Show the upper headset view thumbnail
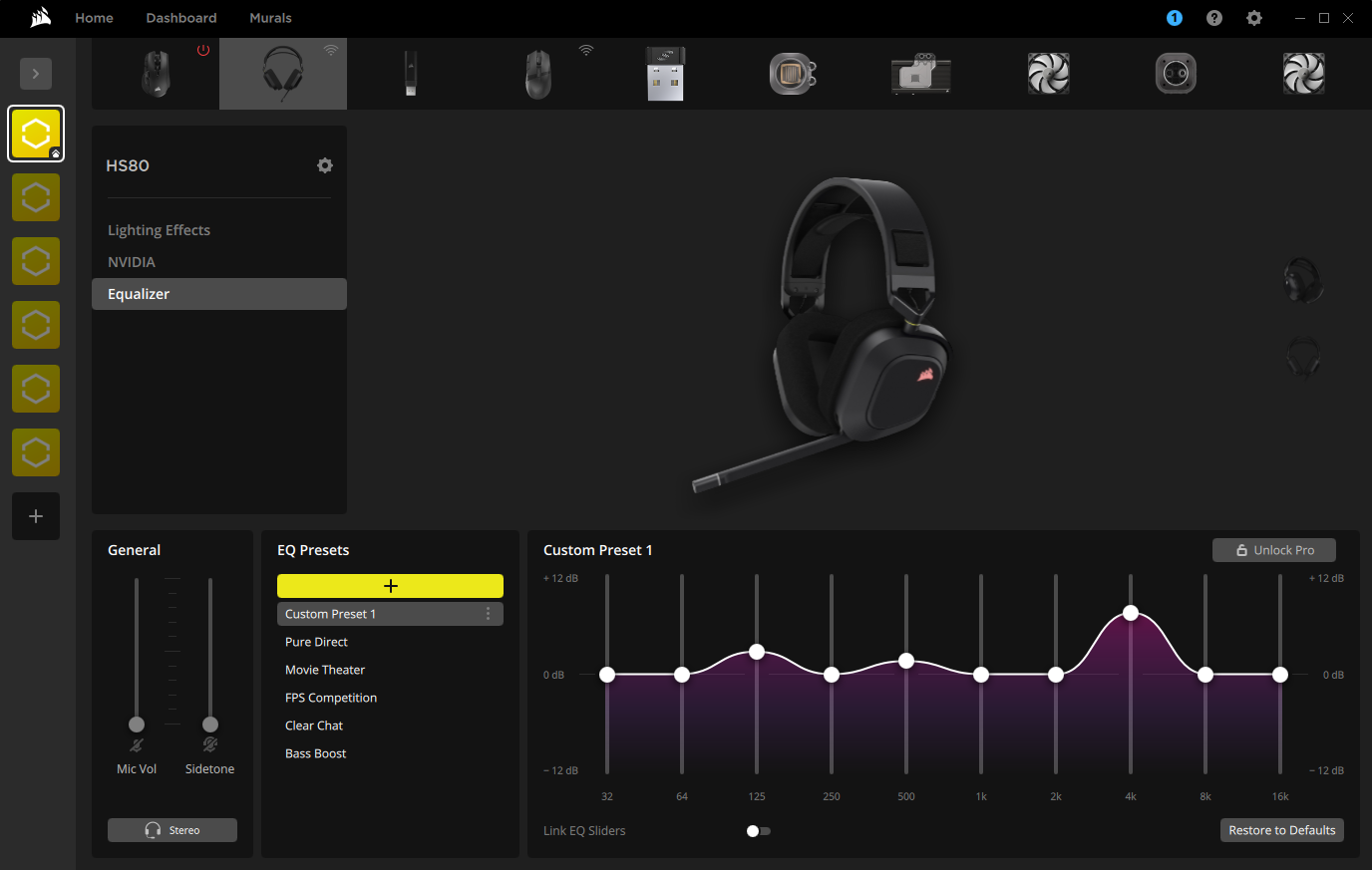The width and height of the screenshot is (1372, 870). coord(1303,281)
